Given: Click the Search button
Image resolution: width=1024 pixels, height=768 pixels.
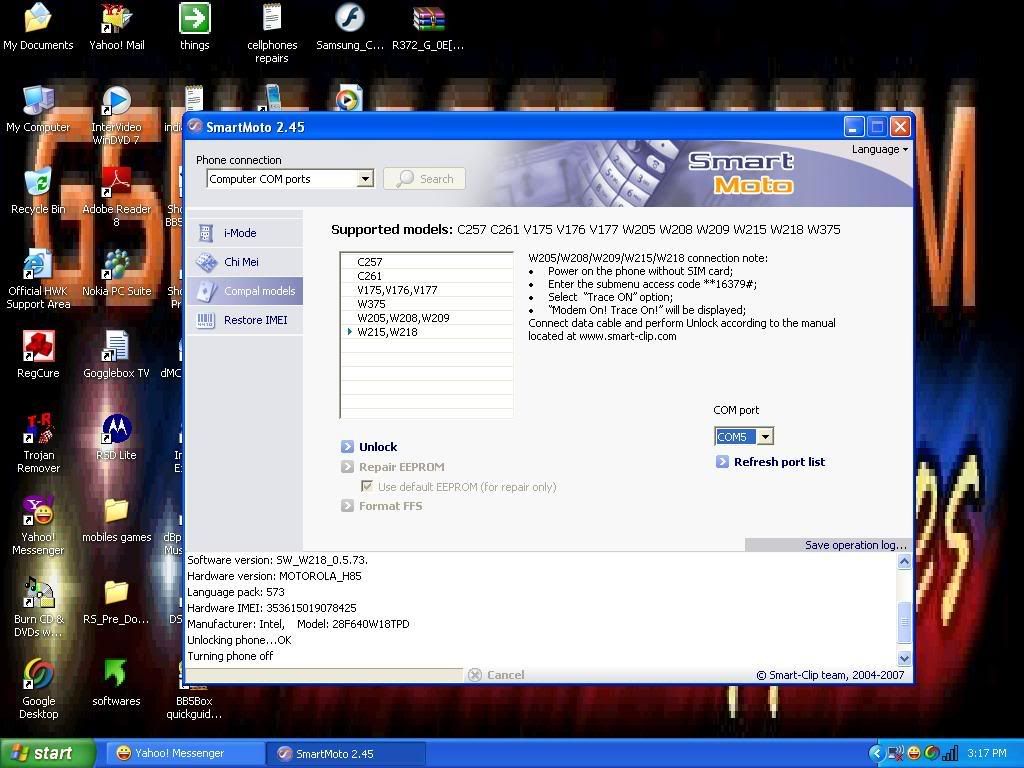Looking at the screenshot, I should tap(424, 179).
